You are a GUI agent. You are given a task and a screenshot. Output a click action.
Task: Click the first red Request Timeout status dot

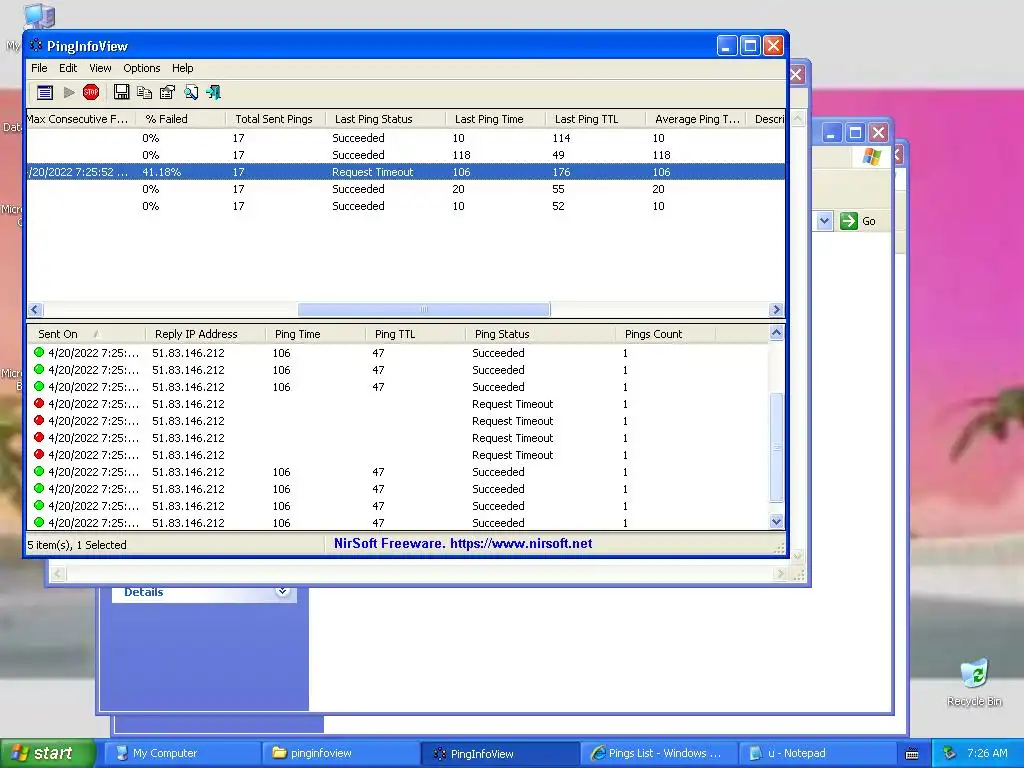click(39, 404)
